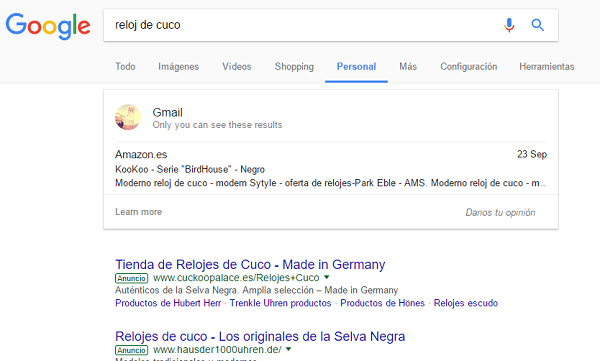Viewport: 600px width, 361px height.
Task: Click the Google logo
Action: click(x=48, y=26)
